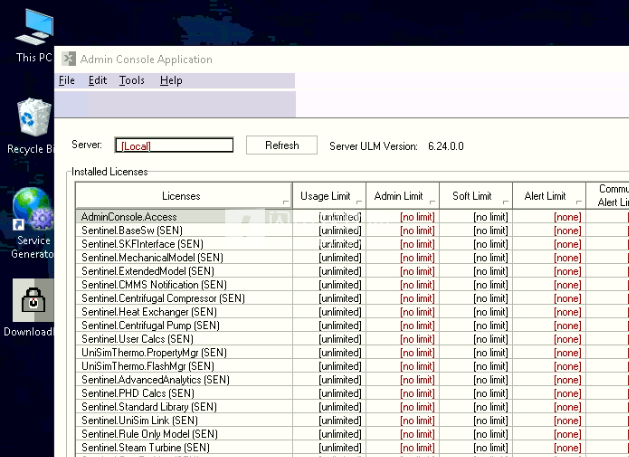Click Soft Limit [no limit] for Sentinel.BaseSw
This screenshot has height=457, width=629.
click(x=476, y=230)
